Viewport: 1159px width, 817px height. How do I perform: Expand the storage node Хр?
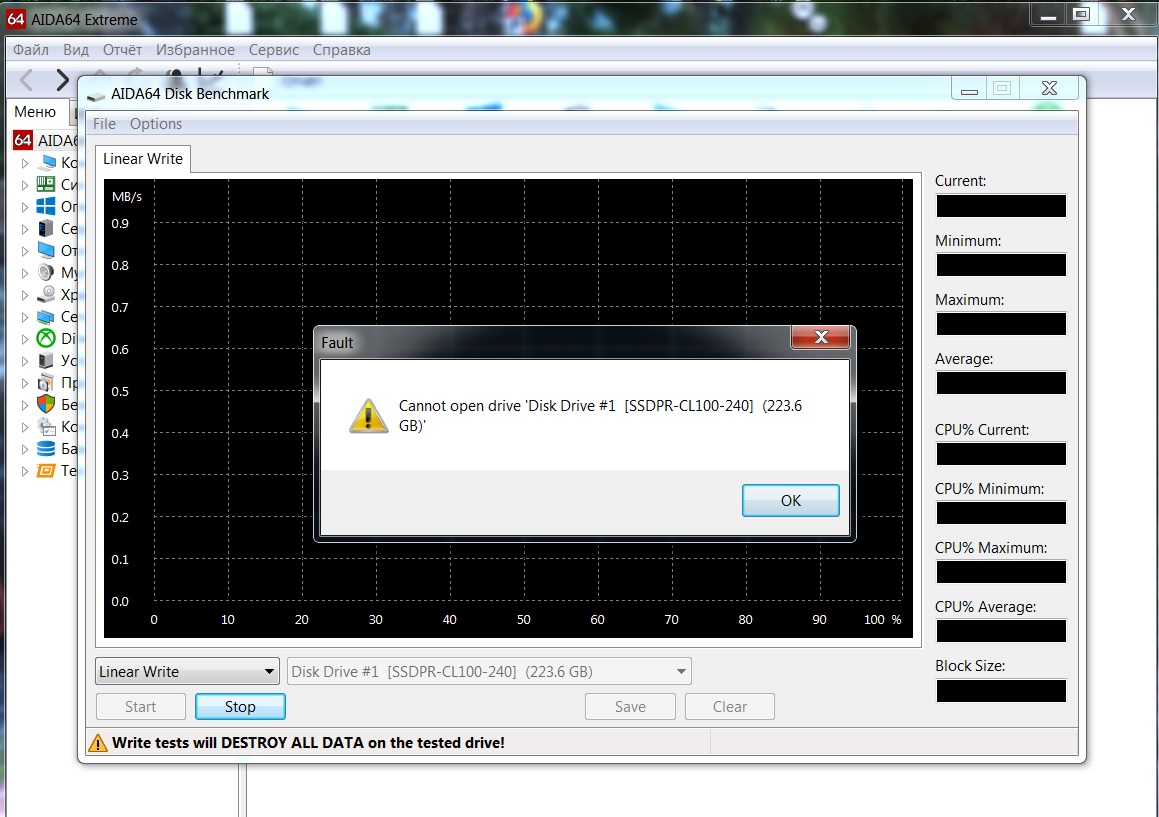click(24, 295)
